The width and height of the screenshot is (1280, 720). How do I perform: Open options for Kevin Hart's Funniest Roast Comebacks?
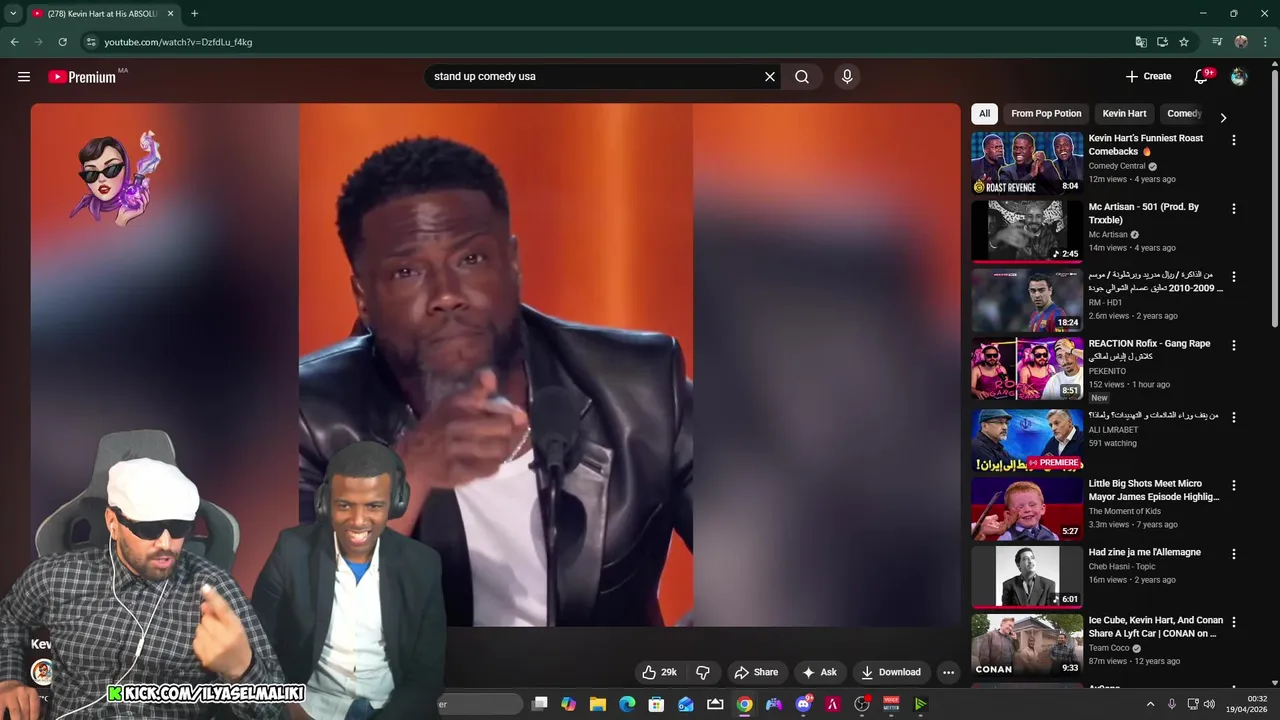(x=1233, y=140)
